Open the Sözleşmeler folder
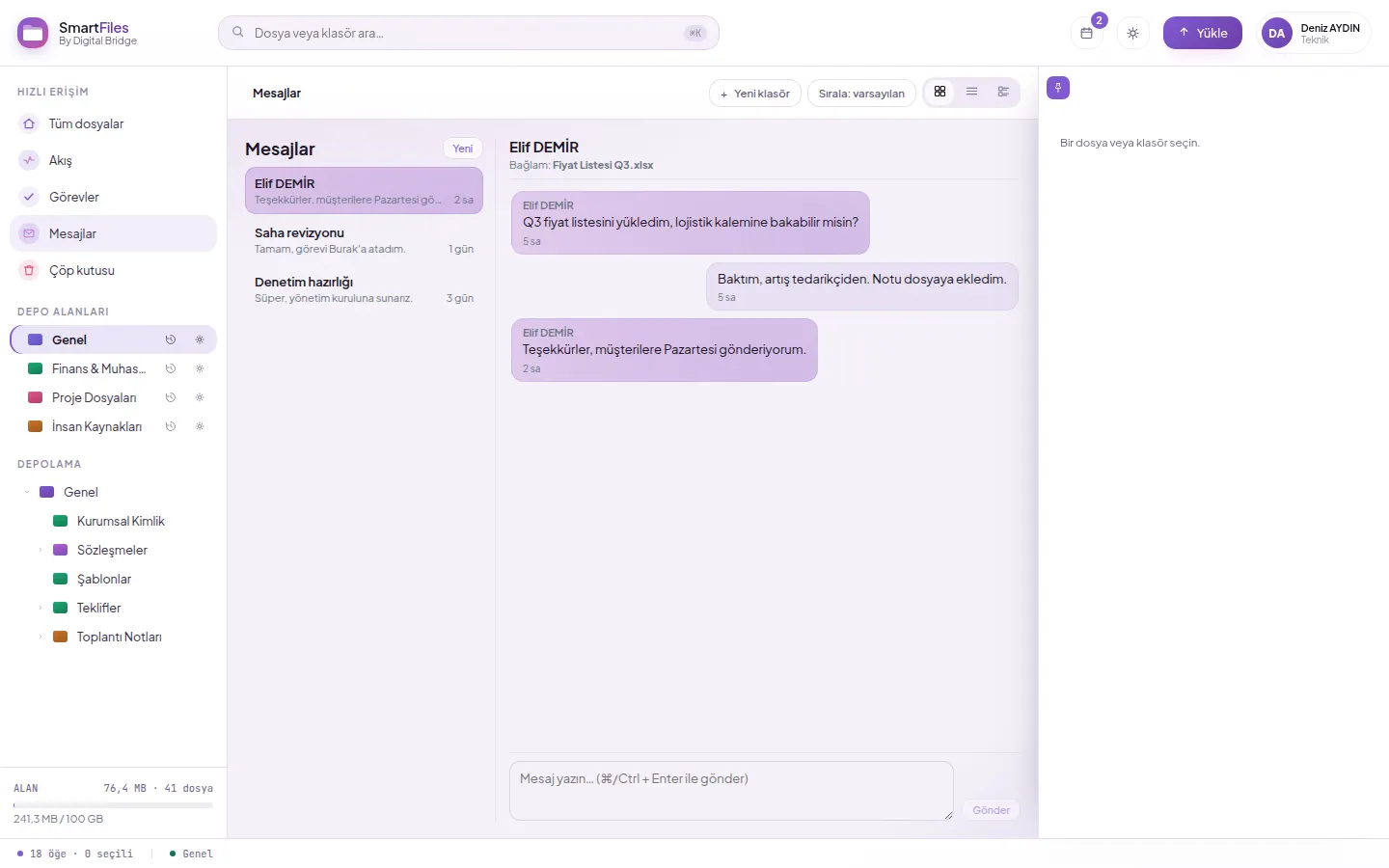Viewport: 1389px width, 868px height. pos(112,550)
